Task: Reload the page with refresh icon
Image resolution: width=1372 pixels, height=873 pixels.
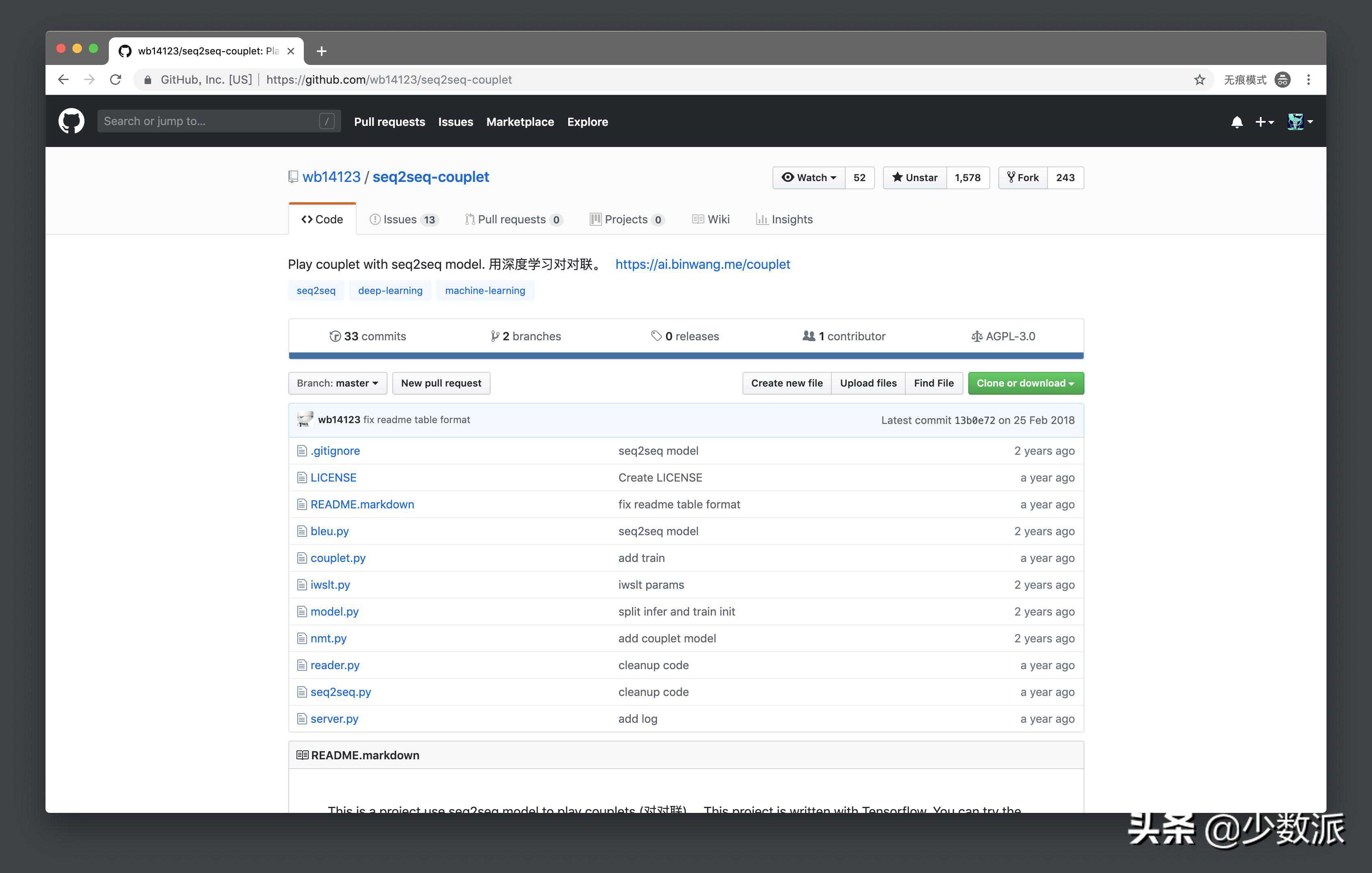Action: coord(116,80)
